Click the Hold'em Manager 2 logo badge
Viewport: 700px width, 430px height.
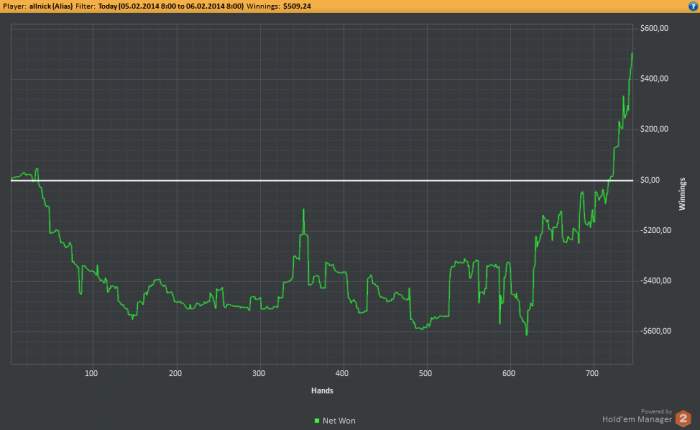tap(683, 418)
